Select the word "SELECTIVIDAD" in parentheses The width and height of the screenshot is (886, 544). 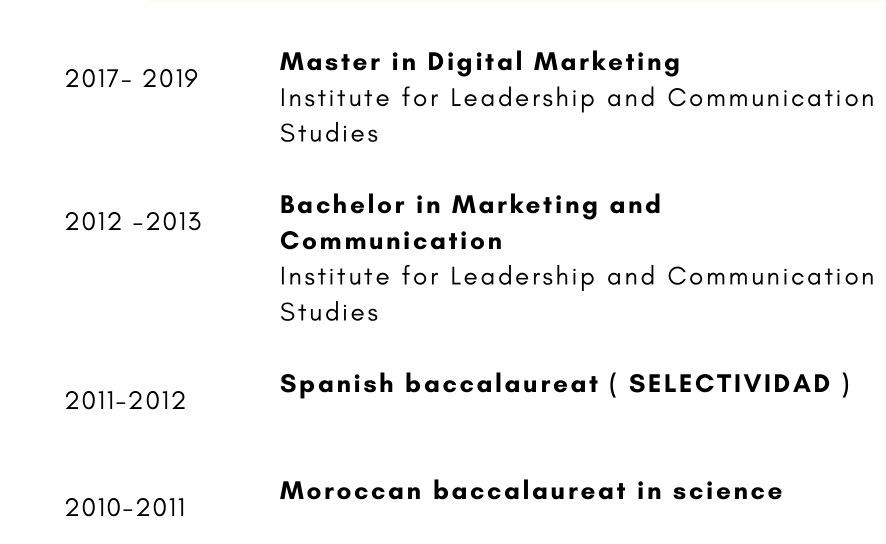730,384
